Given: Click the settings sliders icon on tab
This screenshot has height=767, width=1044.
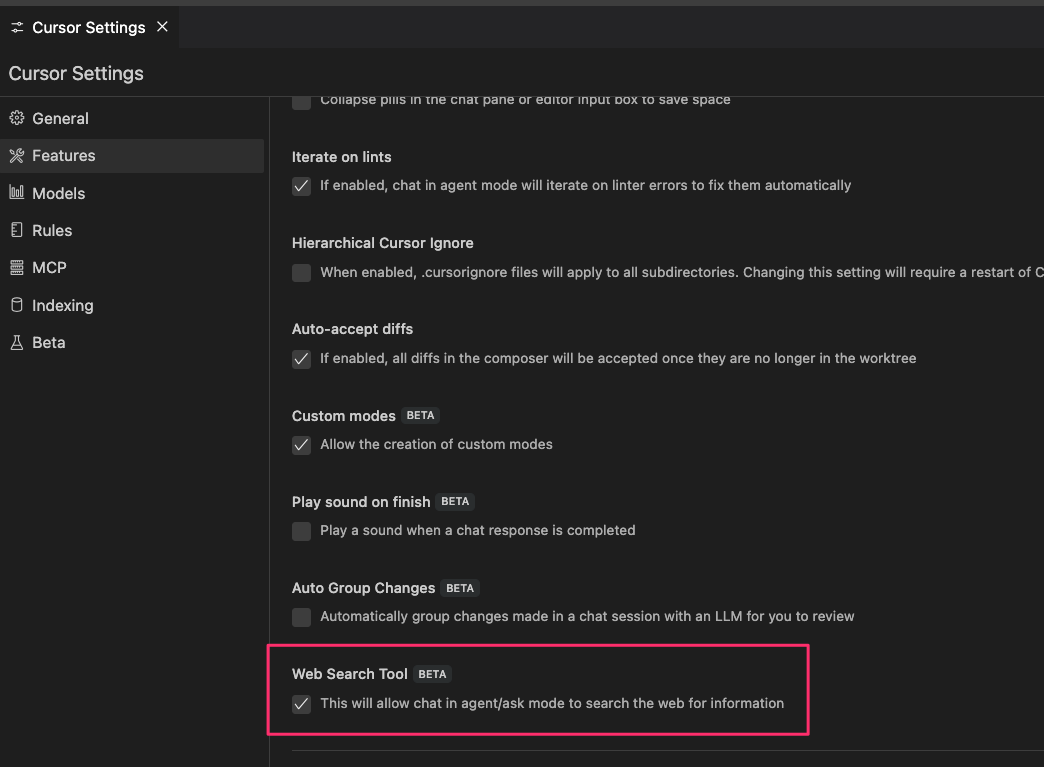Looking at the screenshot, I should [17, 27].
